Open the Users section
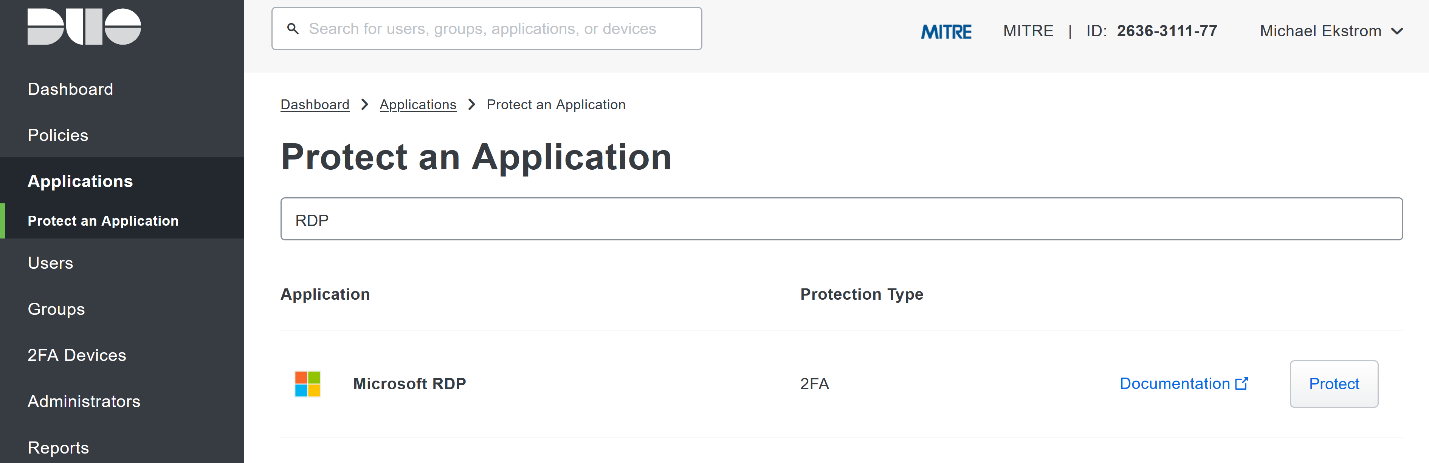Screen dimensions: 1429x463 point(50,263)
